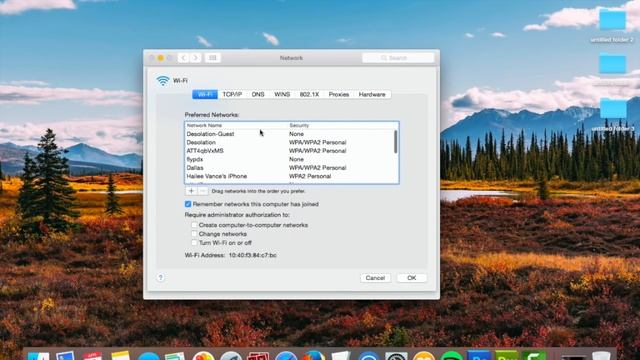Go back with the left arrow button

tap(183, 58)
